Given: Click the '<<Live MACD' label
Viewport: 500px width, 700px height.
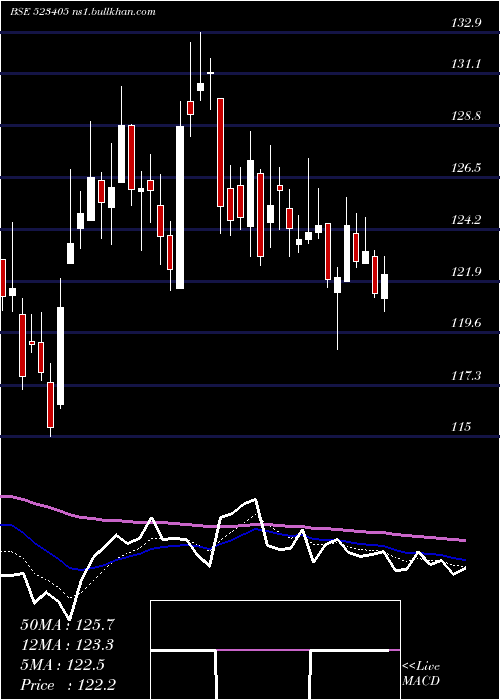Looking at the screenshot, I should click(421, 674).
